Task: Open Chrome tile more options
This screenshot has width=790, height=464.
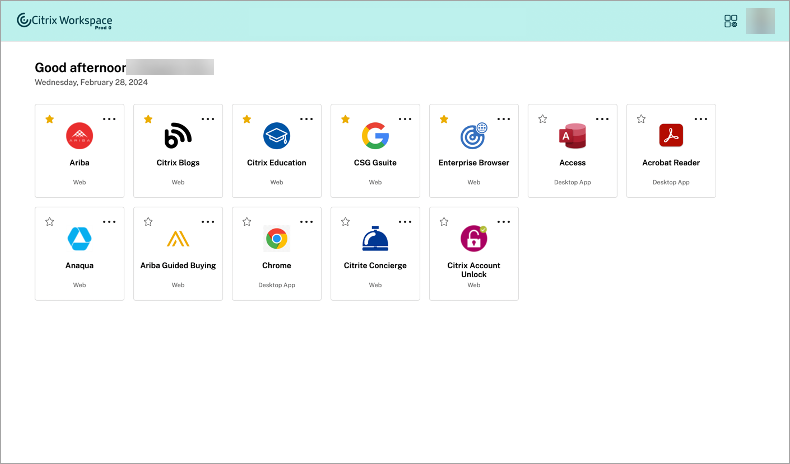Action: [x=306, y=222]
